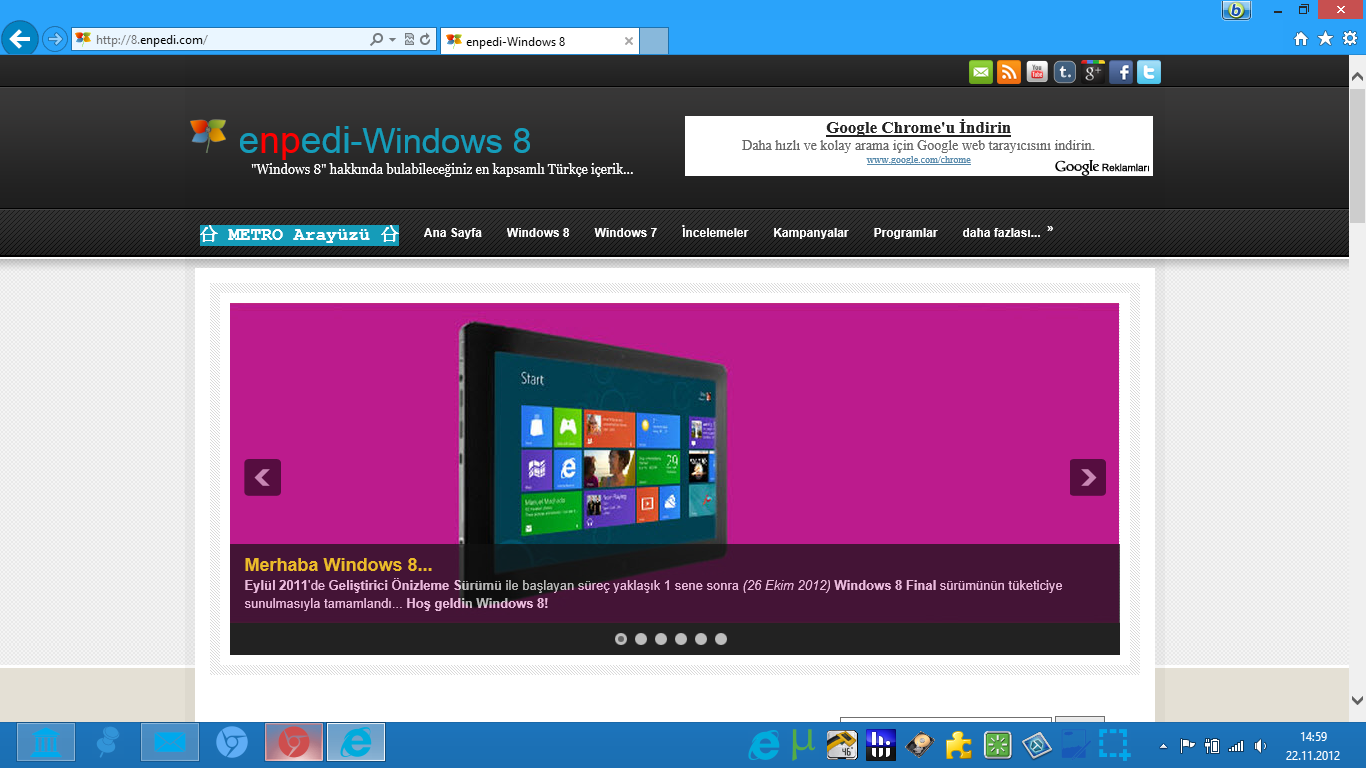The image size is (1366, 768).
Task: Go forward with the browser Forward arrow
Action: pos(55,40)
